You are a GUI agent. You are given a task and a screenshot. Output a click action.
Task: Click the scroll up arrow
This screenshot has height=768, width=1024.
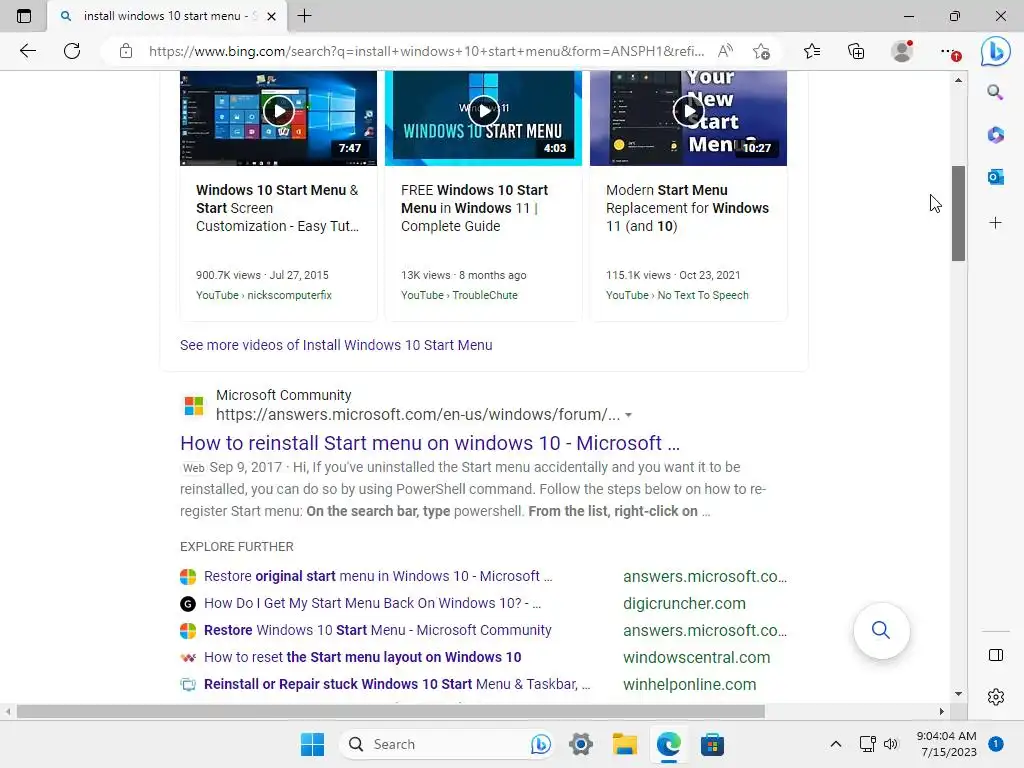958,80
